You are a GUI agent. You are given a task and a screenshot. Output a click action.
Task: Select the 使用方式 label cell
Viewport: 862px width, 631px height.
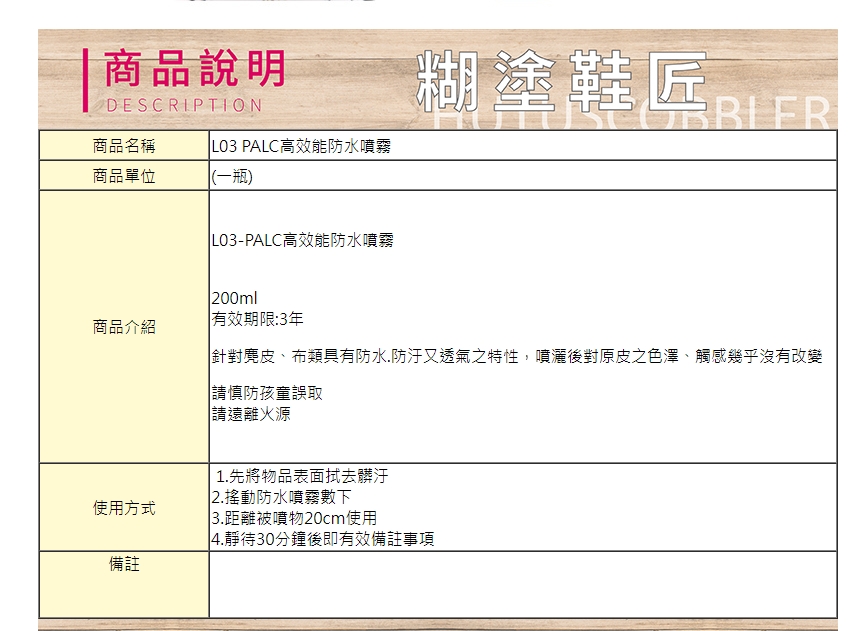tap(124, 508)
